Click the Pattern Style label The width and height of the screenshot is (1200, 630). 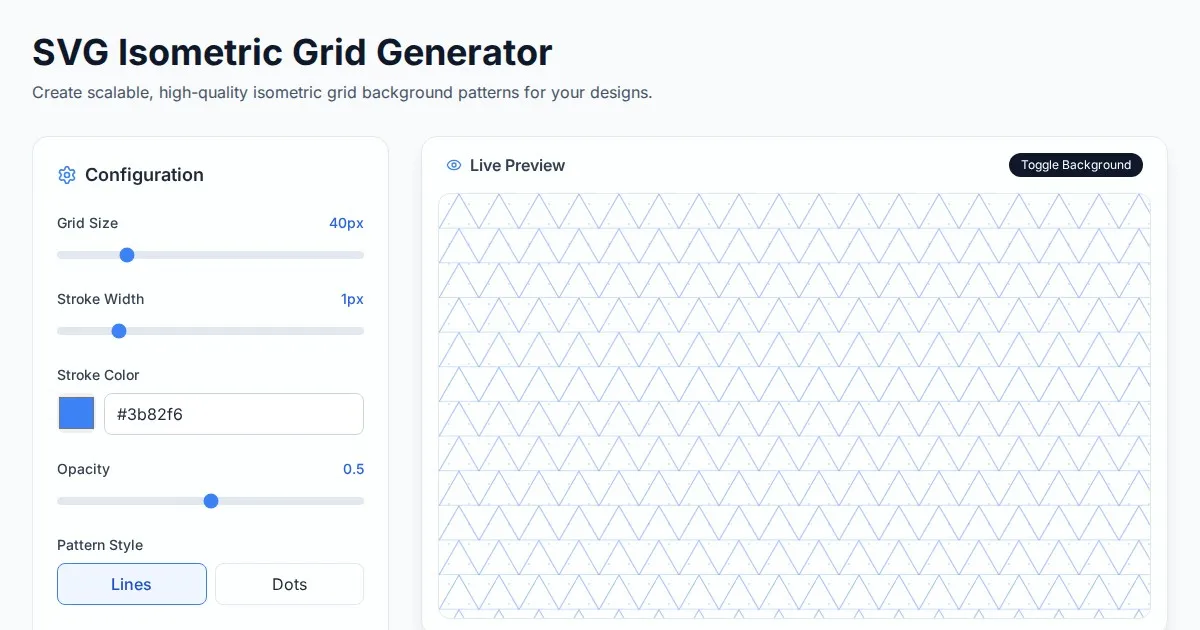pos(100,545)
